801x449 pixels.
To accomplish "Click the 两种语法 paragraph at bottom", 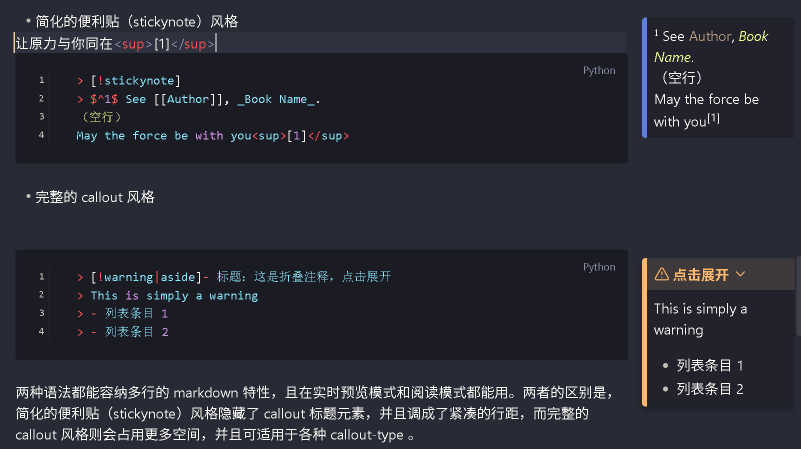I will point(314,414).
